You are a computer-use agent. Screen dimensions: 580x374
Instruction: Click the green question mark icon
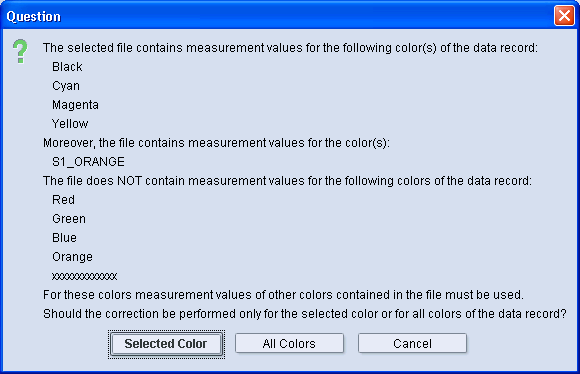click(x=20, y=51)
